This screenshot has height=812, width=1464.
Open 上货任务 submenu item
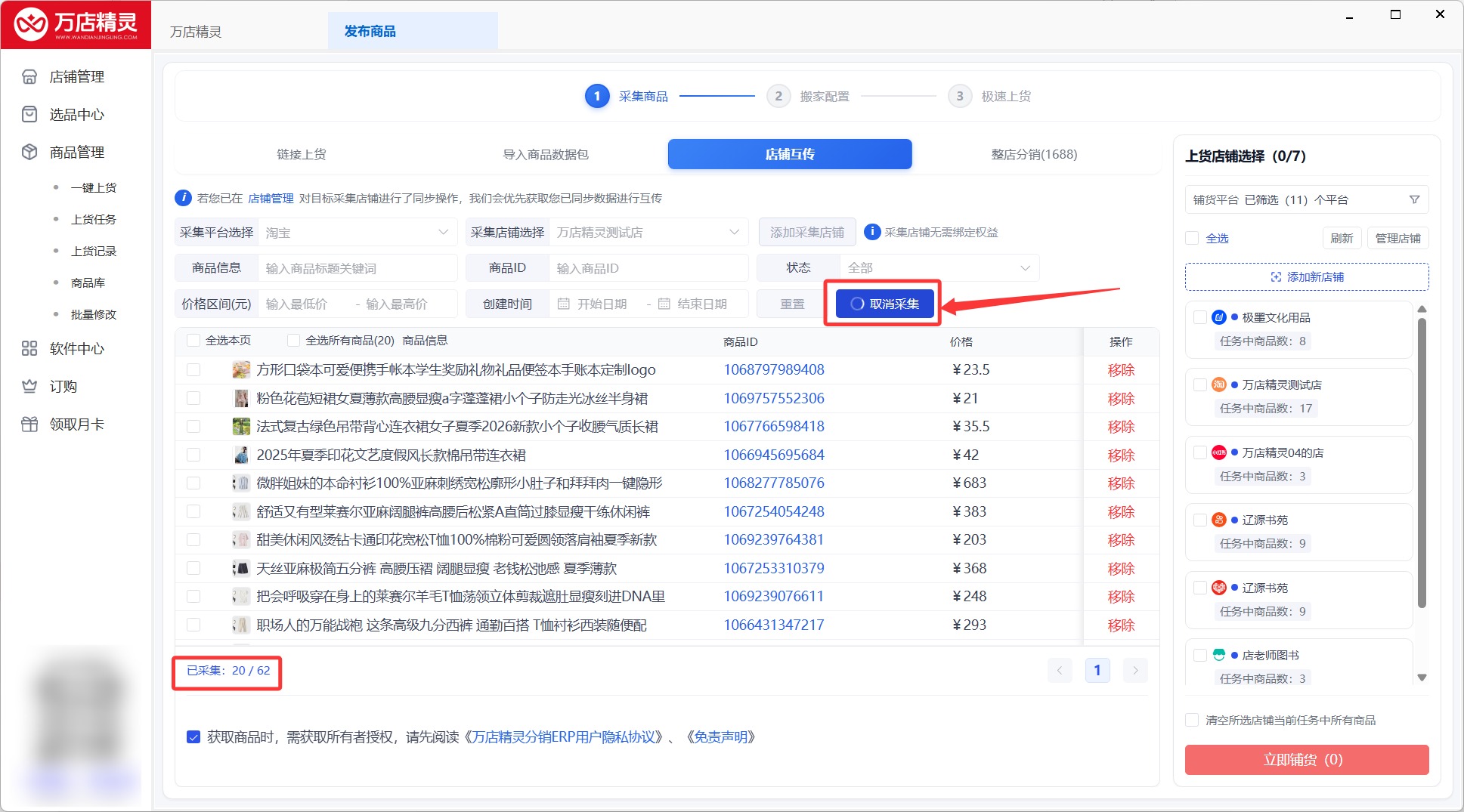point(94,219)
